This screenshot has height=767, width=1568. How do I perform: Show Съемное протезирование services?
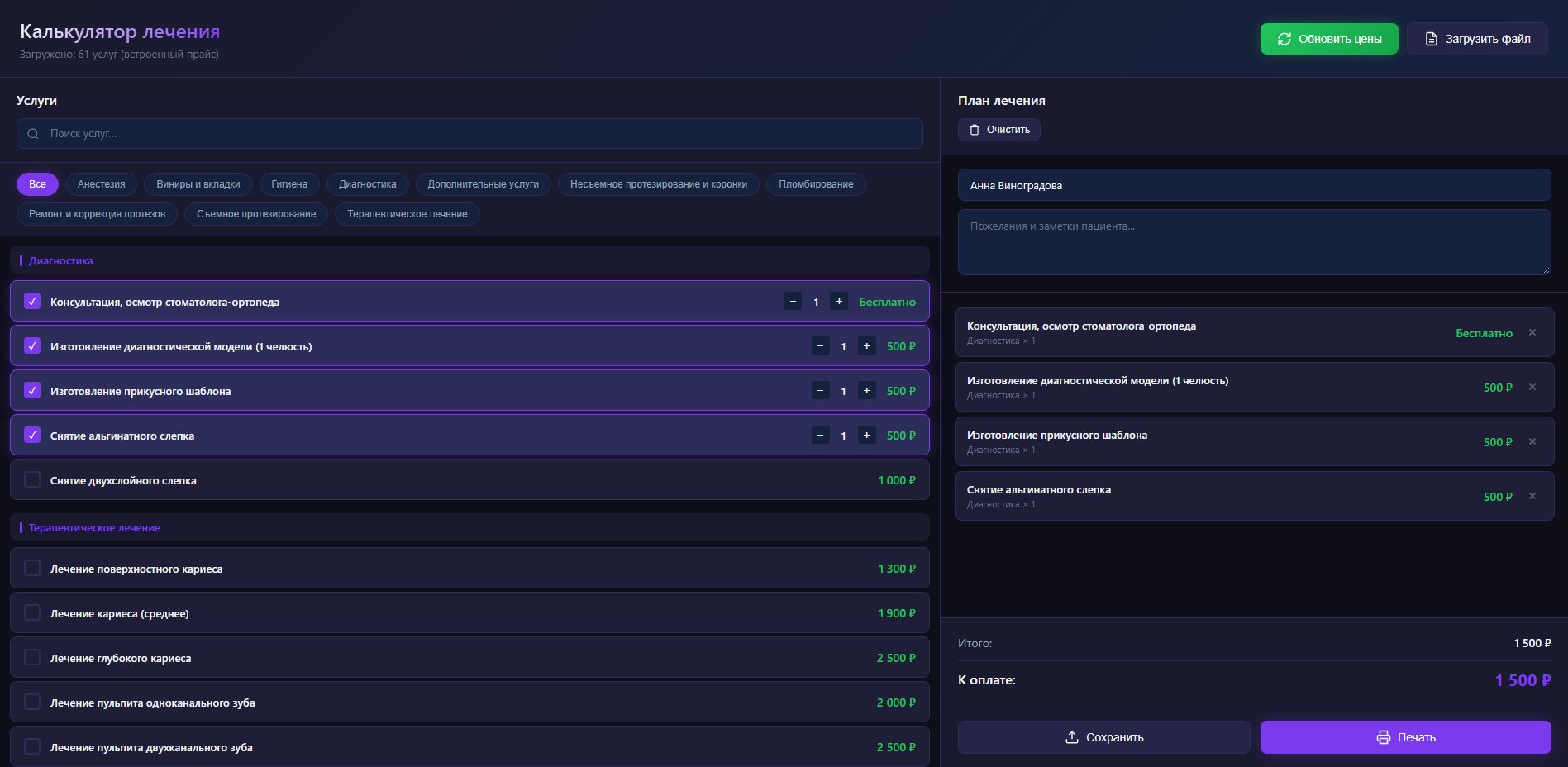256,214
